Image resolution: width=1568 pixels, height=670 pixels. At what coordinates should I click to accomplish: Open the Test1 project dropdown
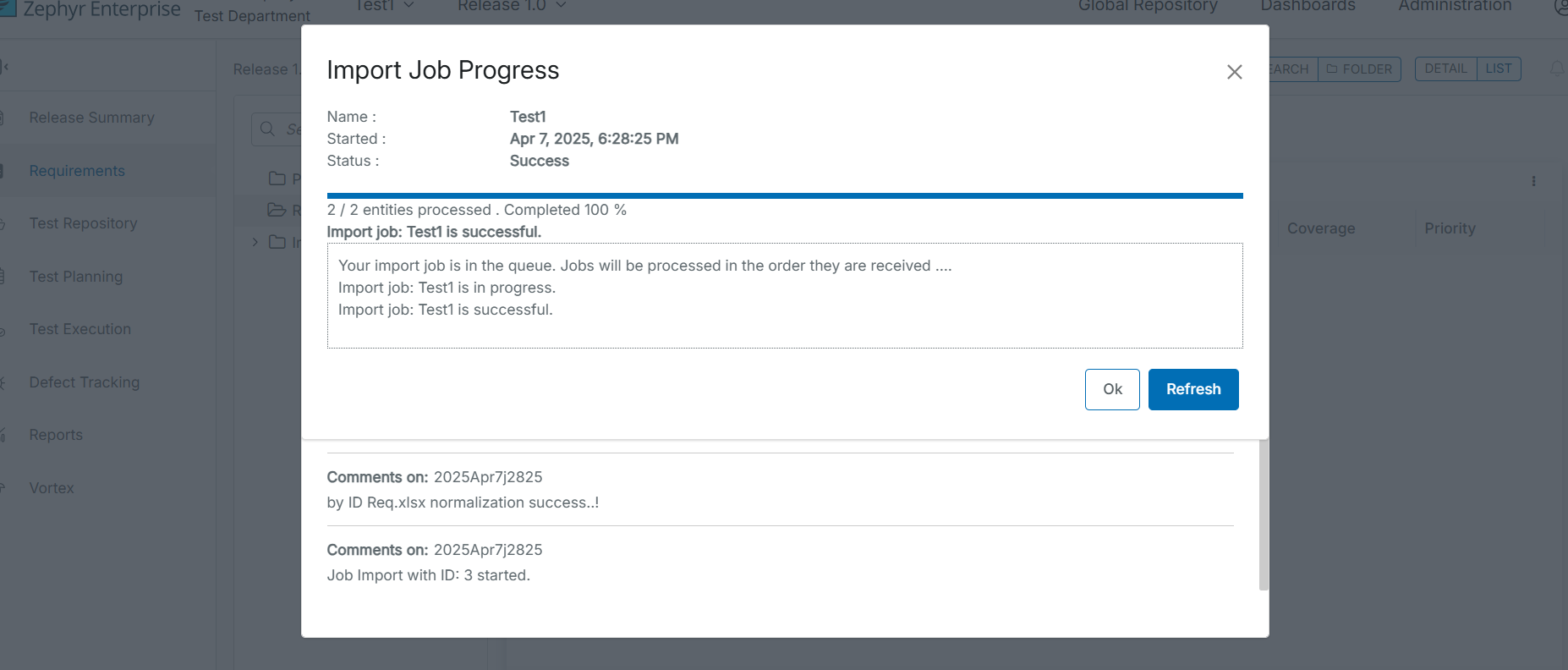384,6
